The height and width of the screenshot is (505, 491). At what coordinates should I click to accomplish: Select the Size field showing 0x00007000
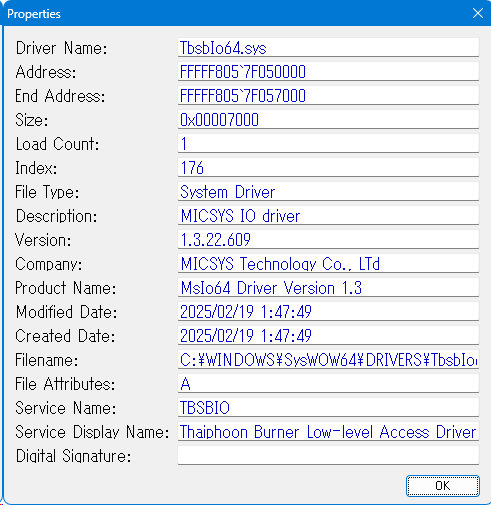(328, 119)
